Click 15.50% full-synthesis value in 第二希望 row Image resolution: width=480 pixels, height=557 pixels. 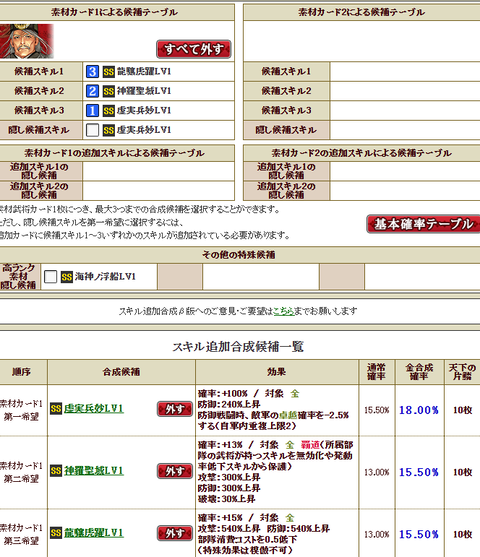[x=419, y=472]
